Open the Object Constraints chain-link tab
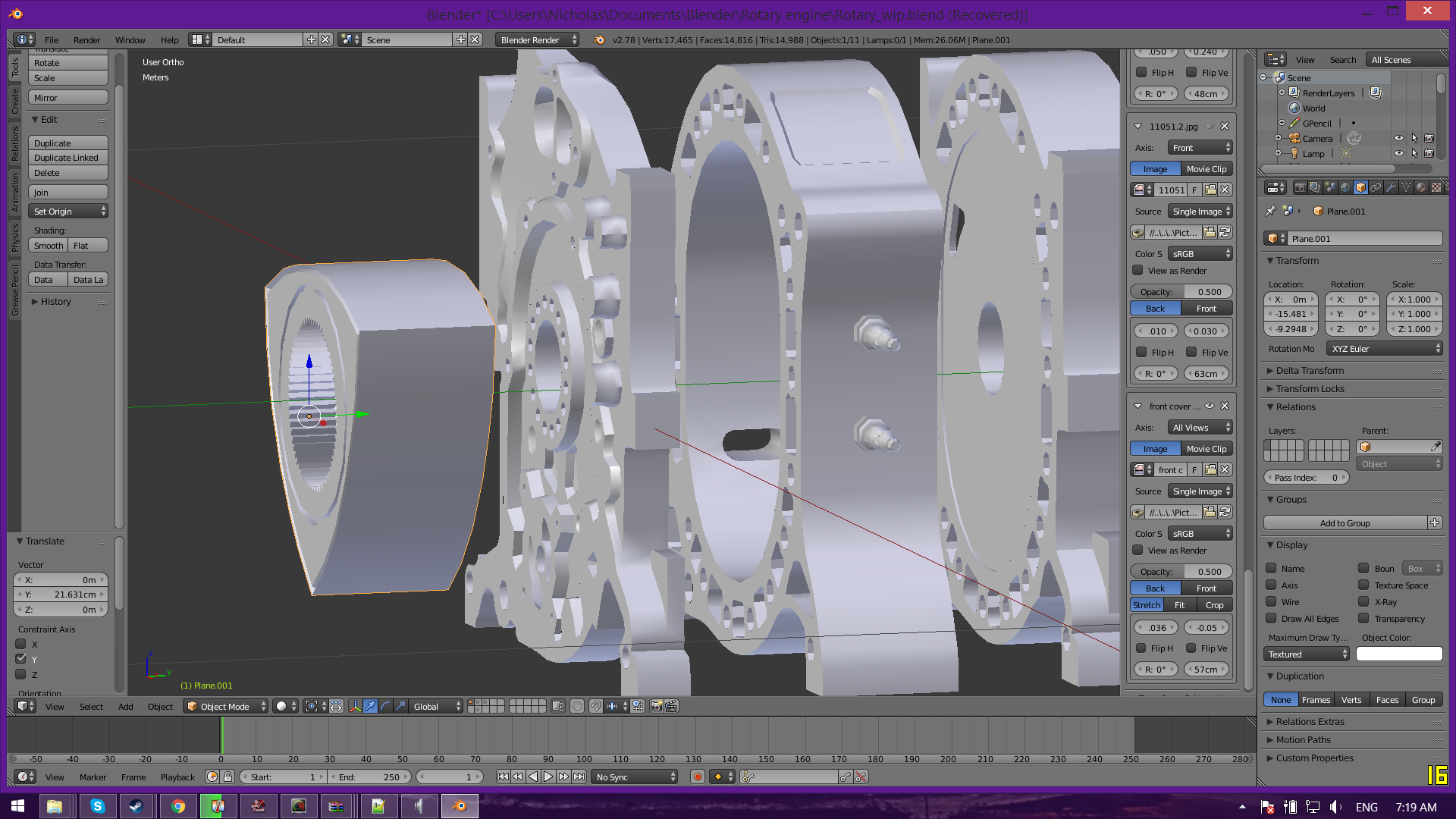The width and height of the screenshot is (1456, 819). click(x=1376, y=187)
